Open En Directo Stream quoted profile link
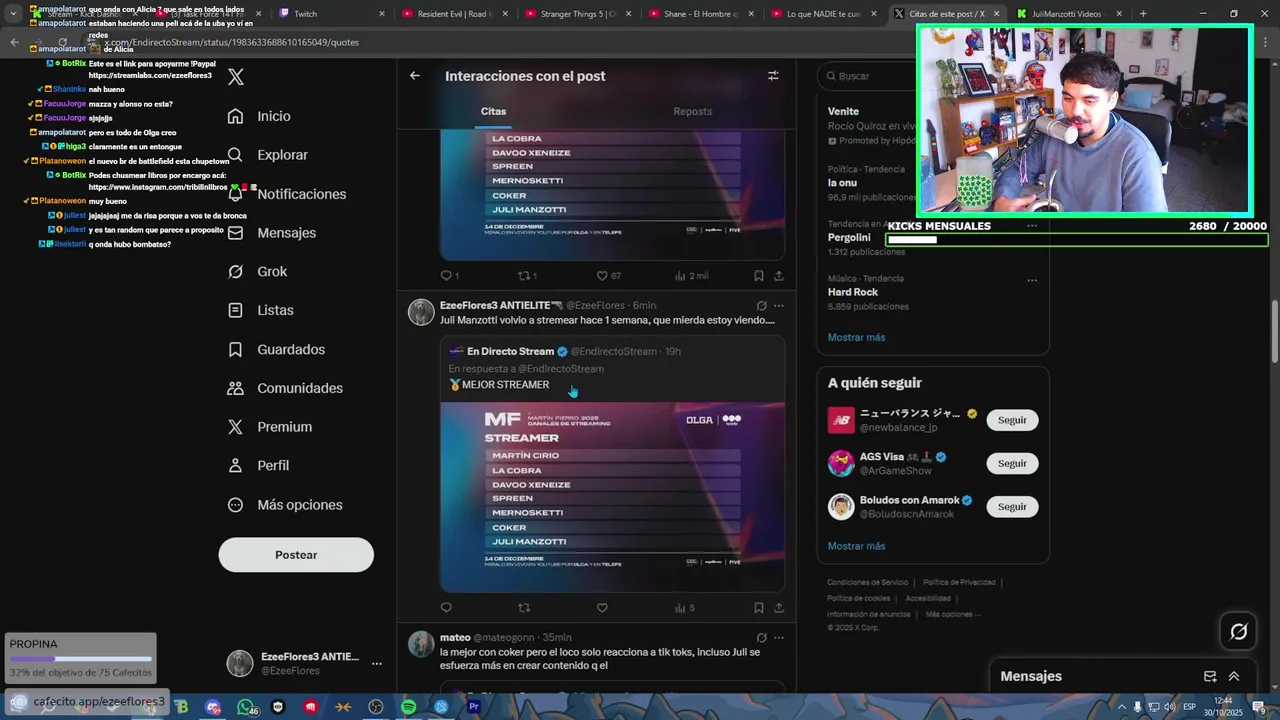Viewport: 1280px width, 720px height. pyautogui.click(x=510, y=352)
